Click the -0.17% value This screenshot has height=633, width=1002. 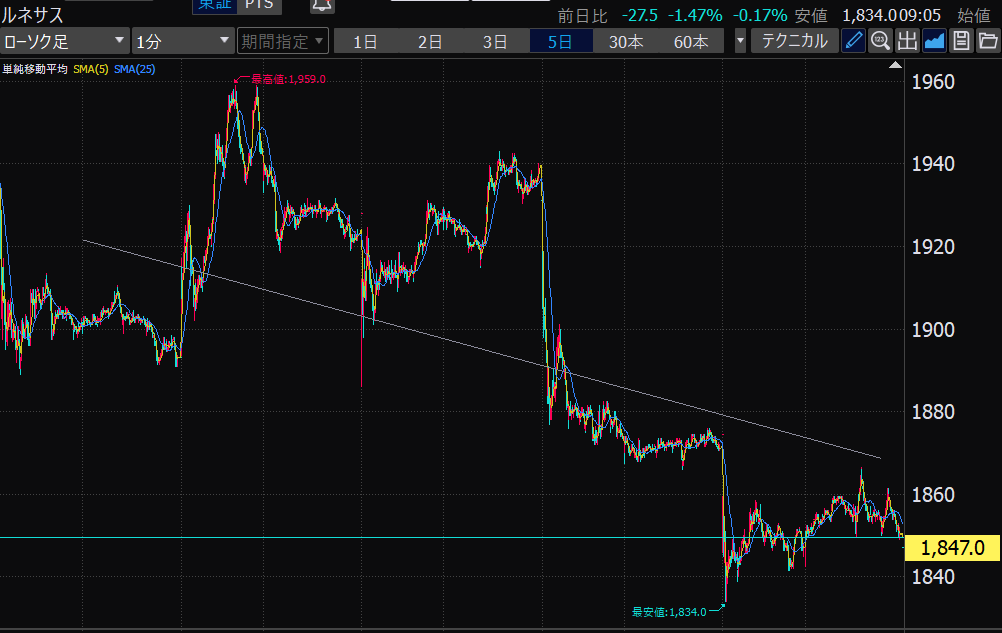[x=760, y=15]
